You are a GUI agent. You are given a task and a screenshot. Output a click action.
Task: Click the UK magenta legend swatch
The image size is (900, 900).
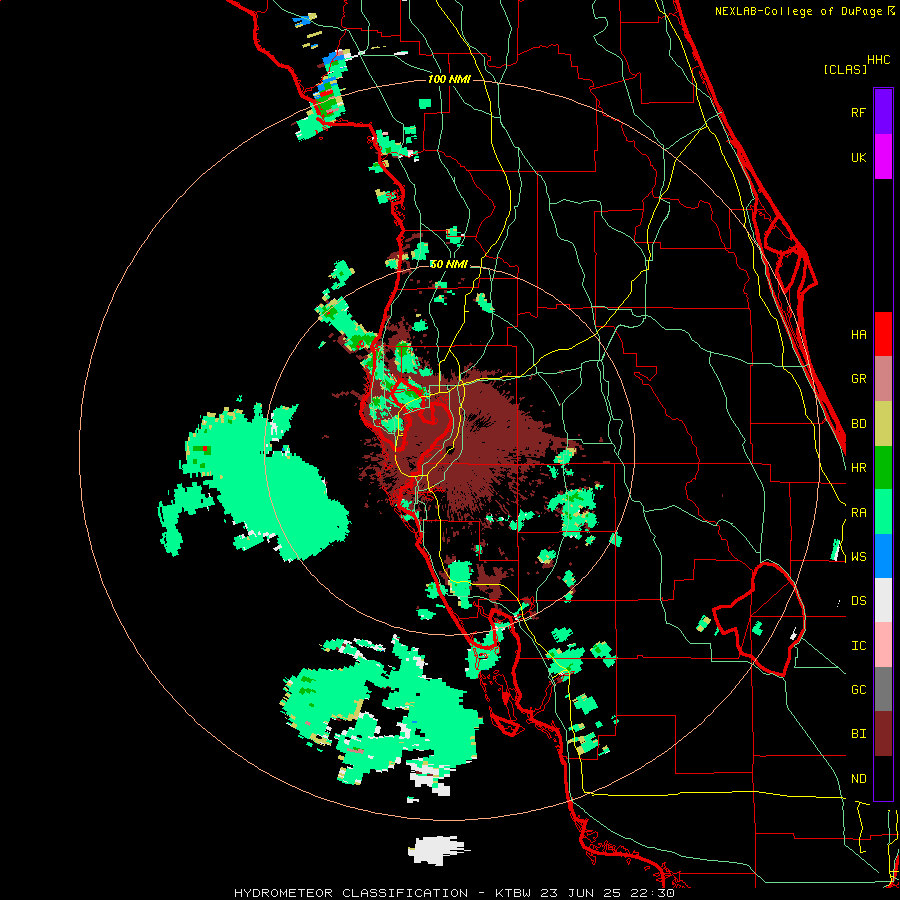[x=883, y=157]
